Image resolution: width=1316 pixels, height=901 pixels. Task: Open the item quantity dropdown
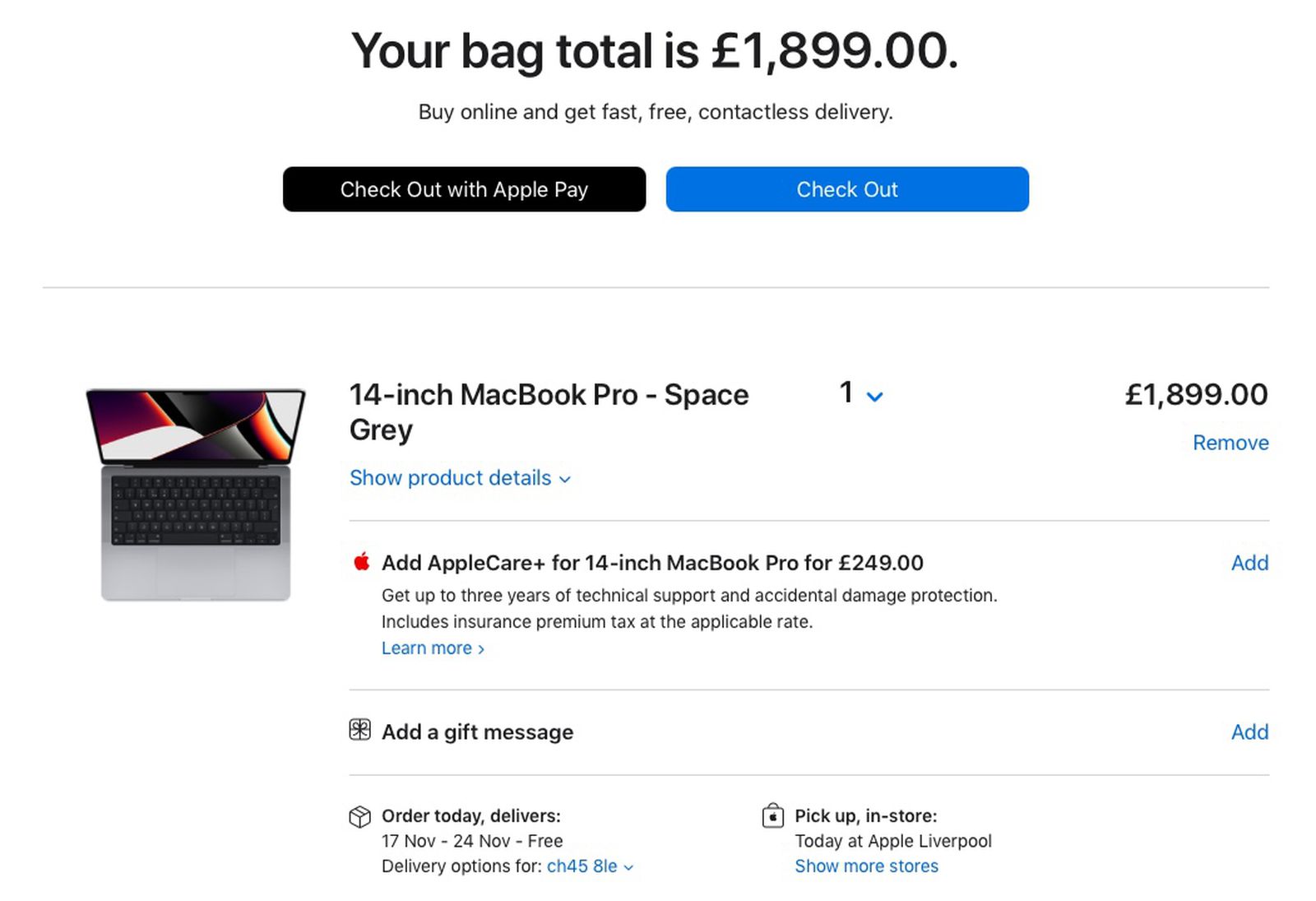(859, 394)
